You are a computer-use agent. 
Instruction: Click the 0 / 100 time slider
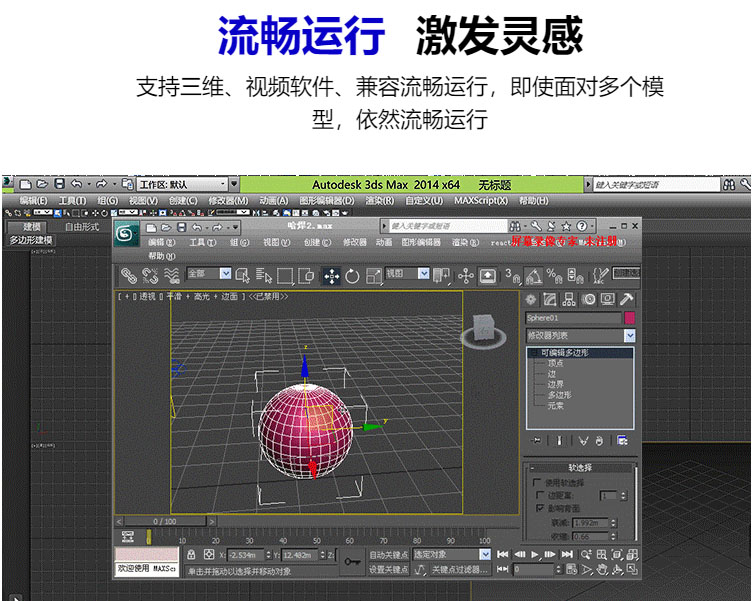pos(165,521)
